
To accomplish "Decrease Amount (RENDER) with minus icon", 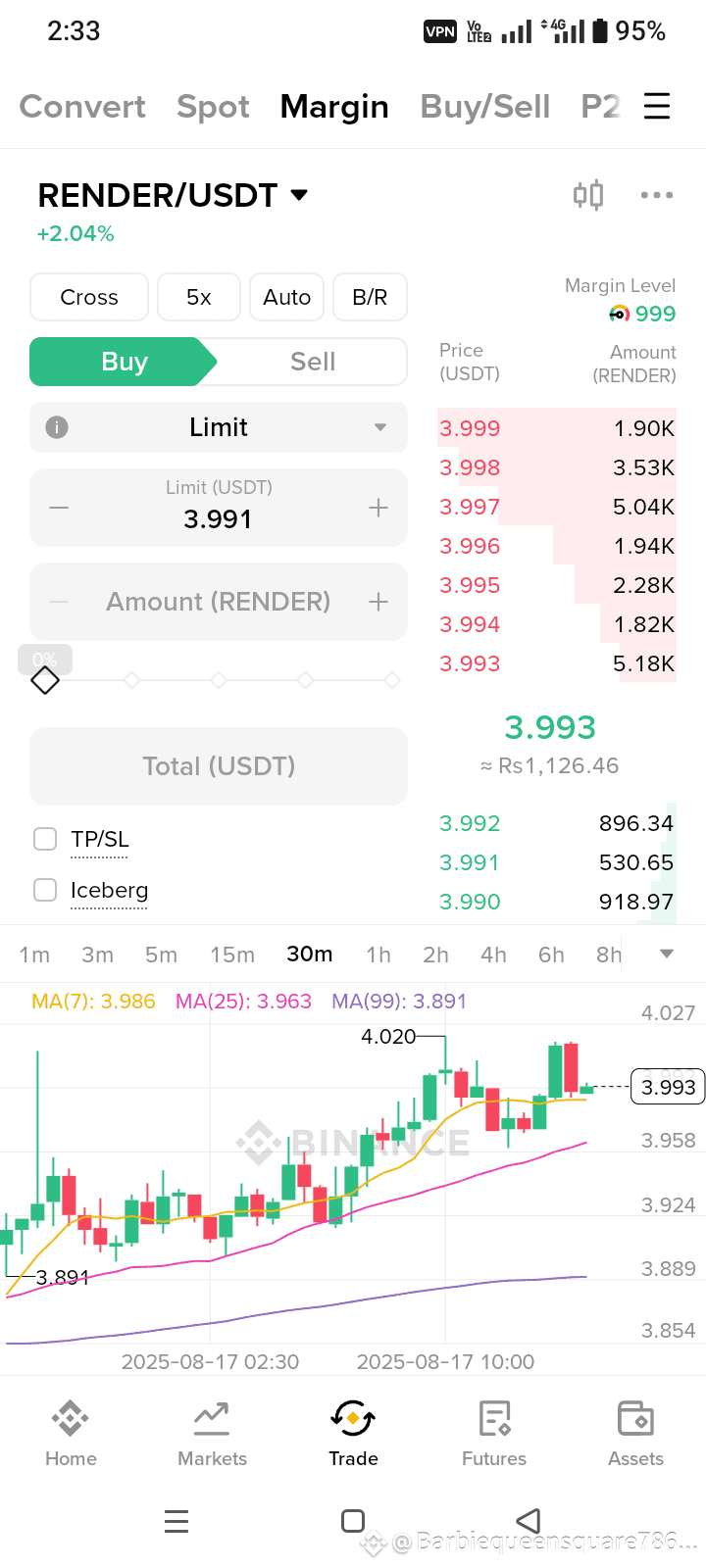I will pyautogui.click(x=59, y=602).
